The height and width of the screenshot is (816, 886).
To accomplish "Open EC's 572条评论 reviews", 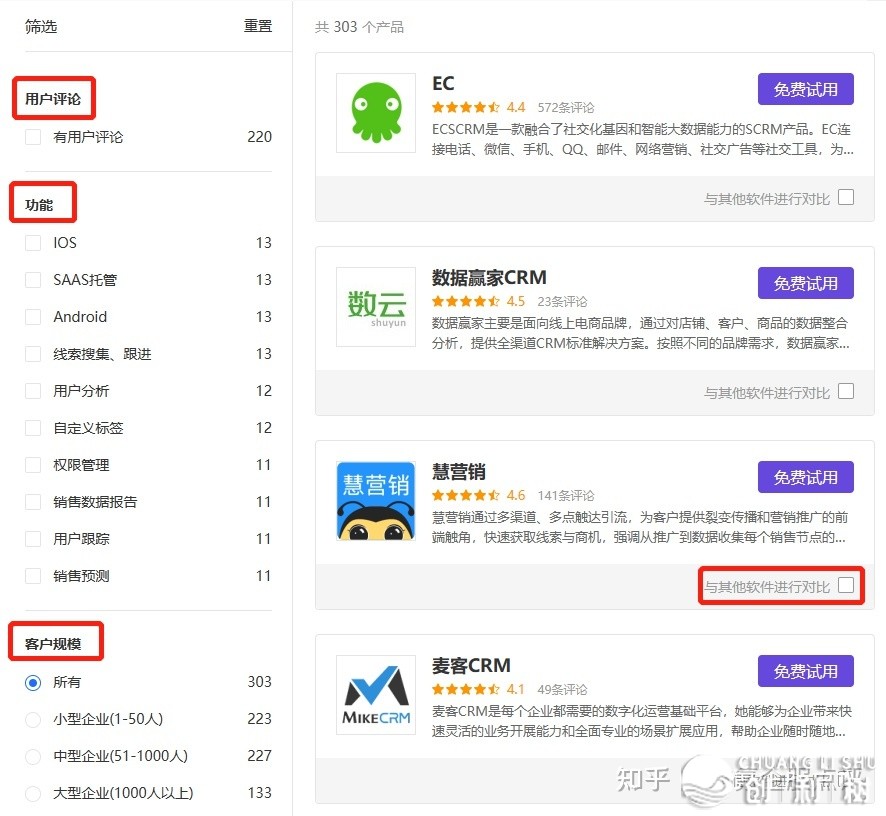I will tap(566, 107).
